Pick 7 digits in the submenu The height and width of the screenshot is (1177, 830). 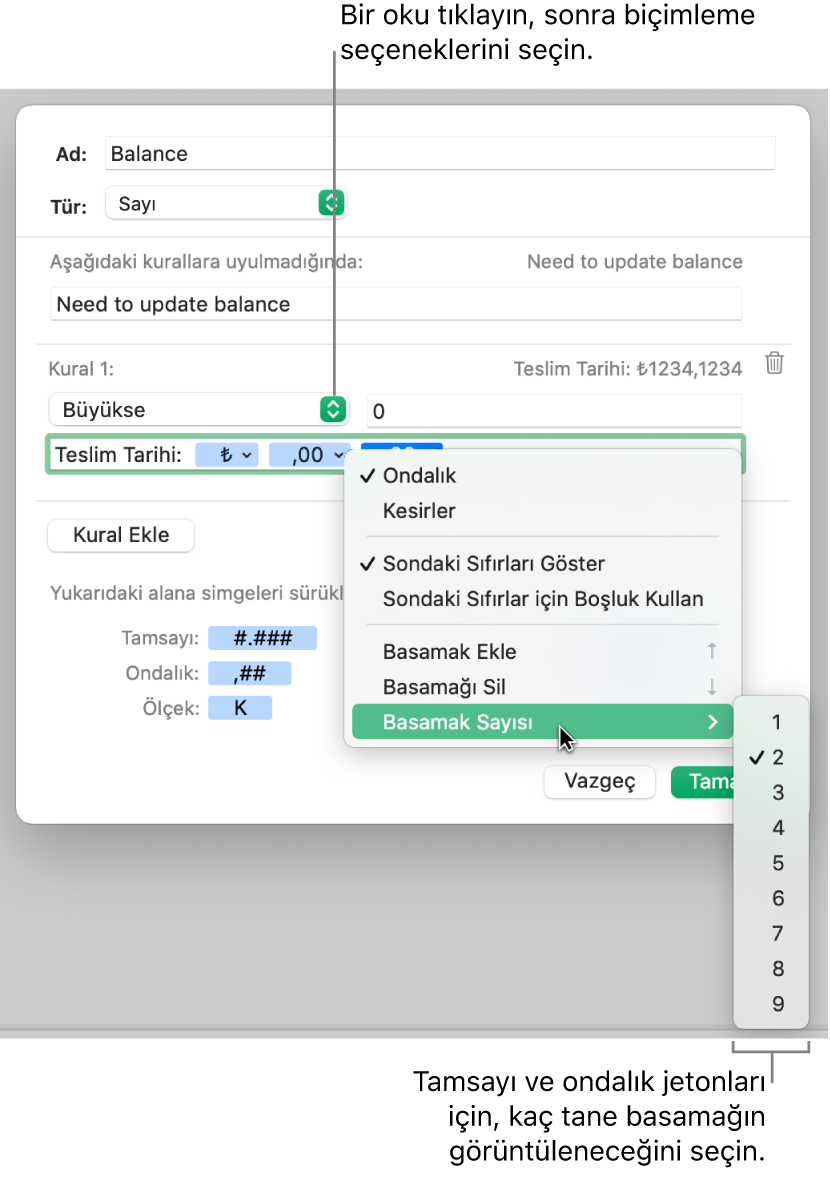point(771,934)
